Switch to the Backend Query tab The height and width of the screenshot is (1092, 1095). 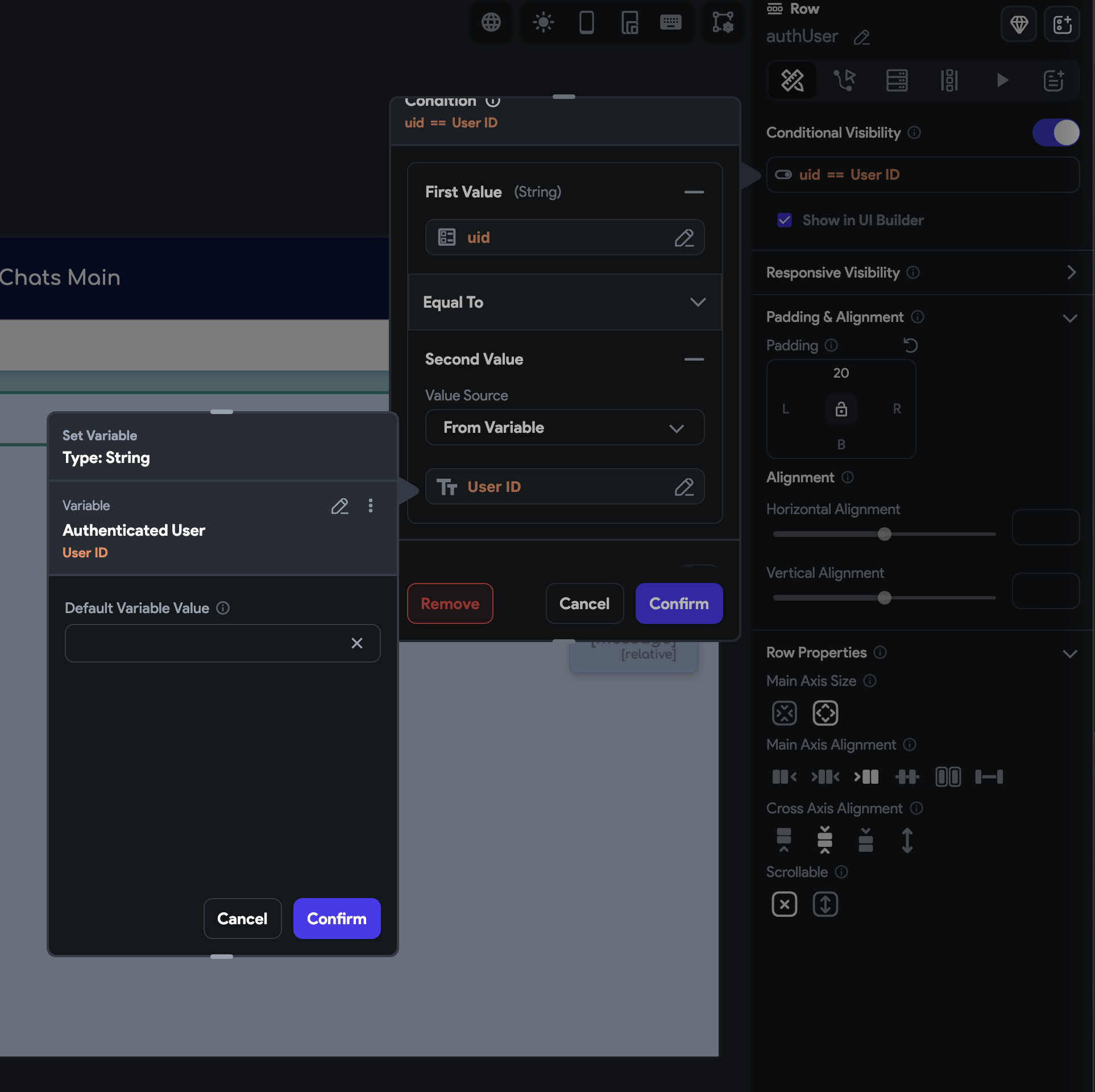[x=897, y=80]
